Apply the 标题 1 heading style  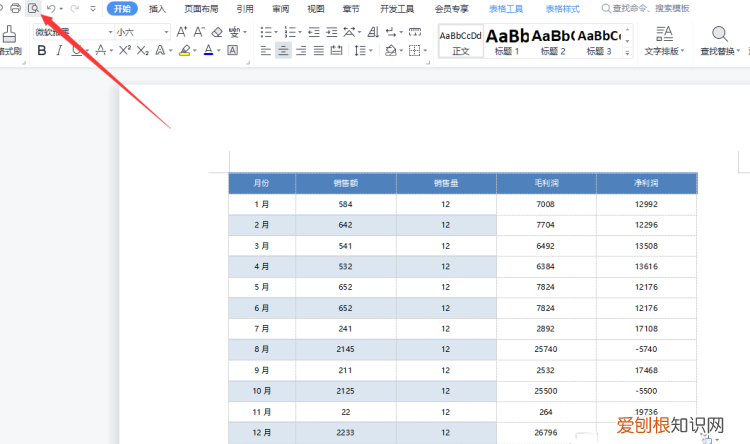click(x=507, y=41)
